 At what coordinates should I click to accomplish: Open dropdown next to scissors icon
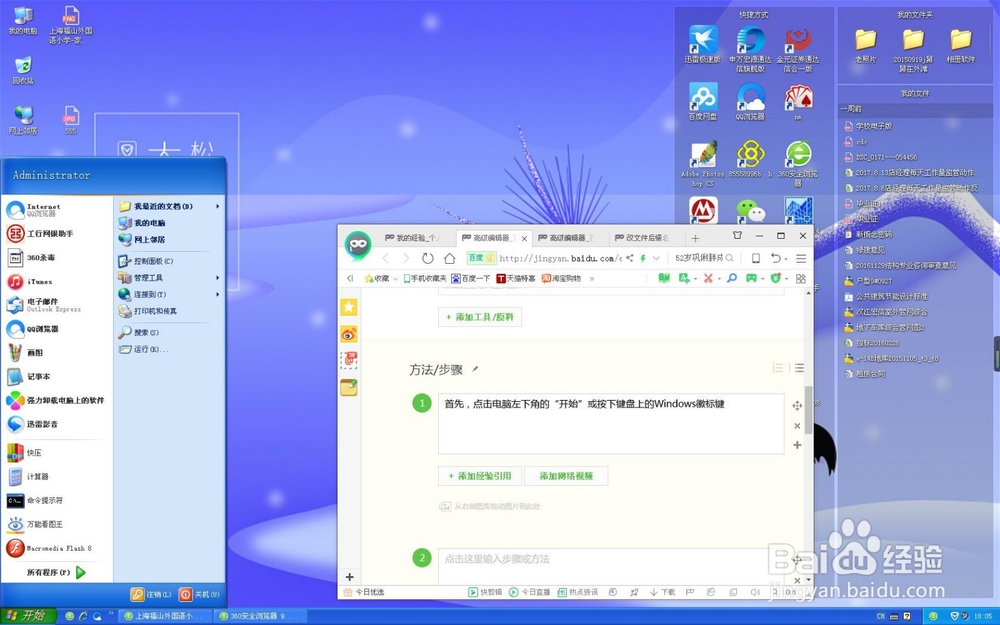(x=719, y=279)
